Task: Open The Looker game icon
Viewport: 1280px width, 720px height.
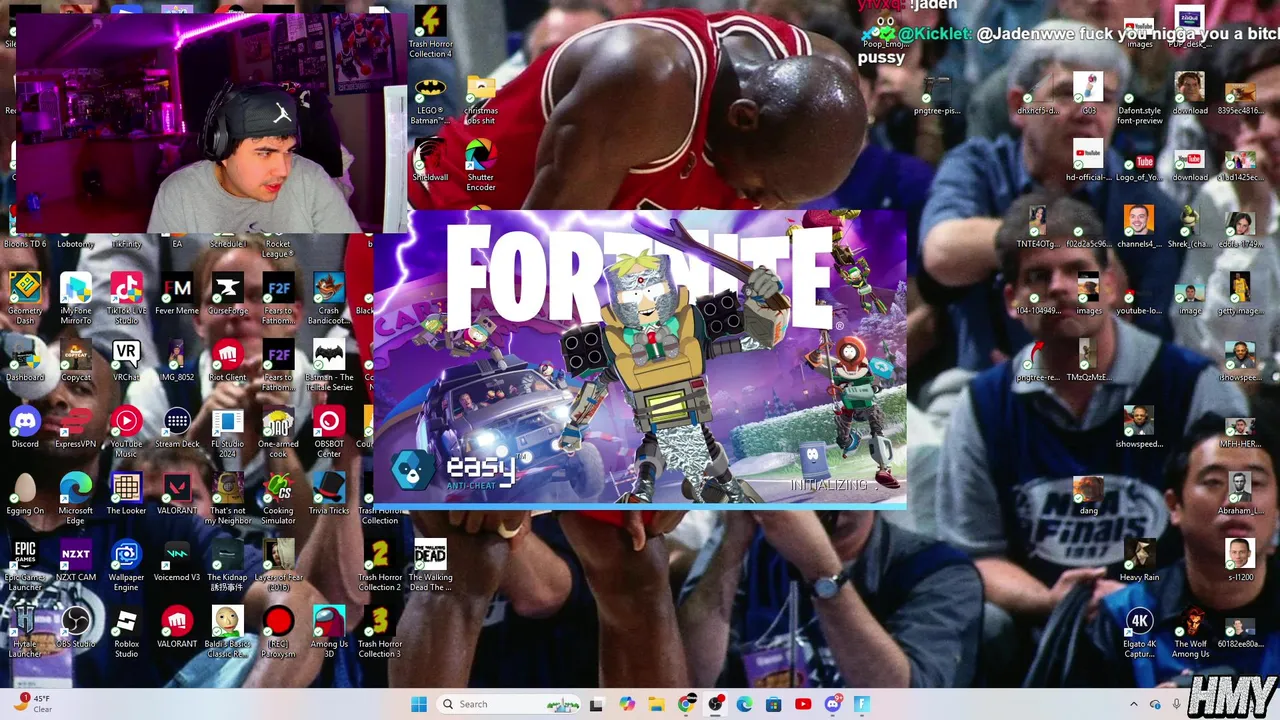Action: coord(126,494)
